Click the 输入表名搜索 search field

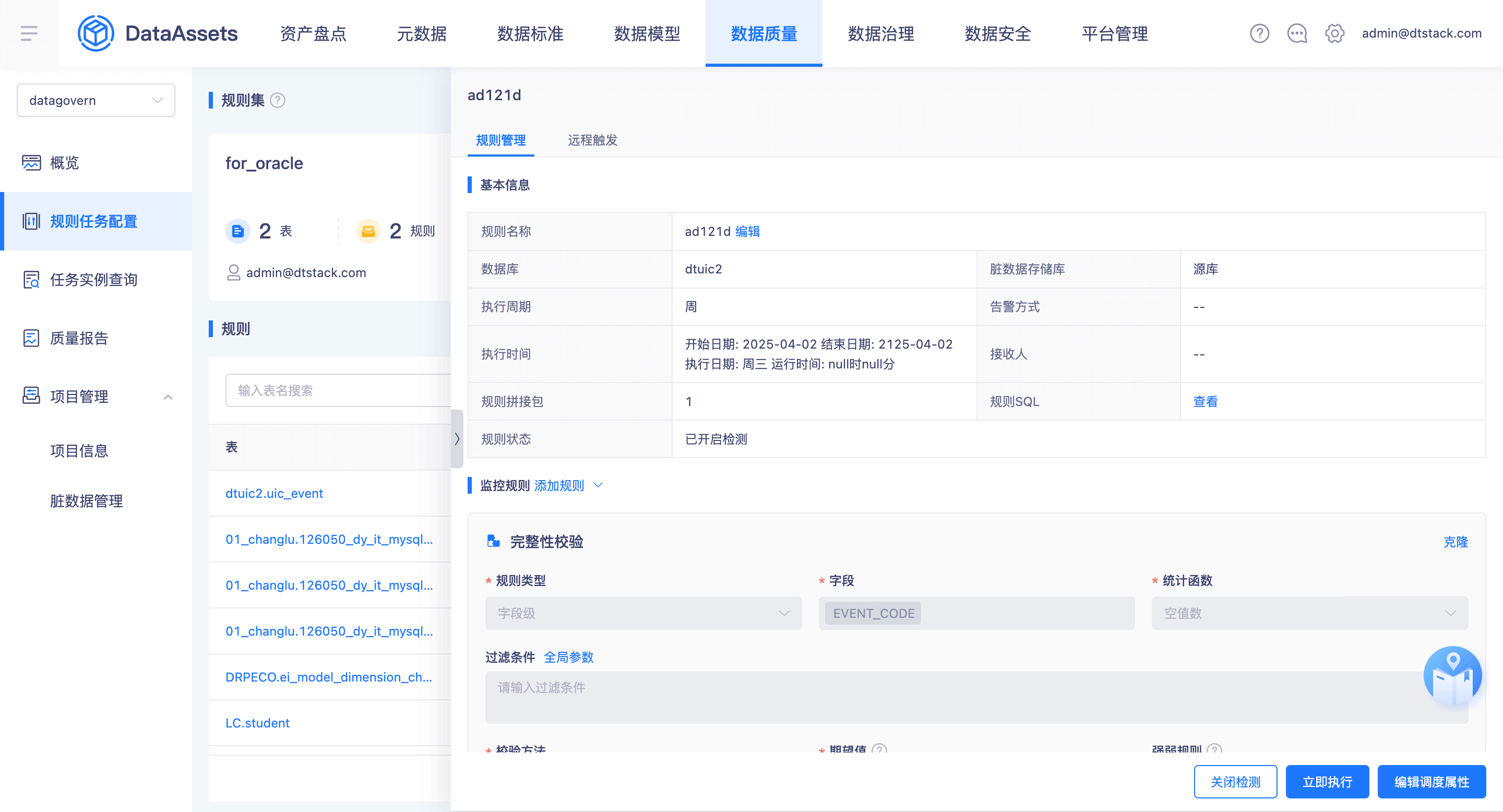(338, 390)
